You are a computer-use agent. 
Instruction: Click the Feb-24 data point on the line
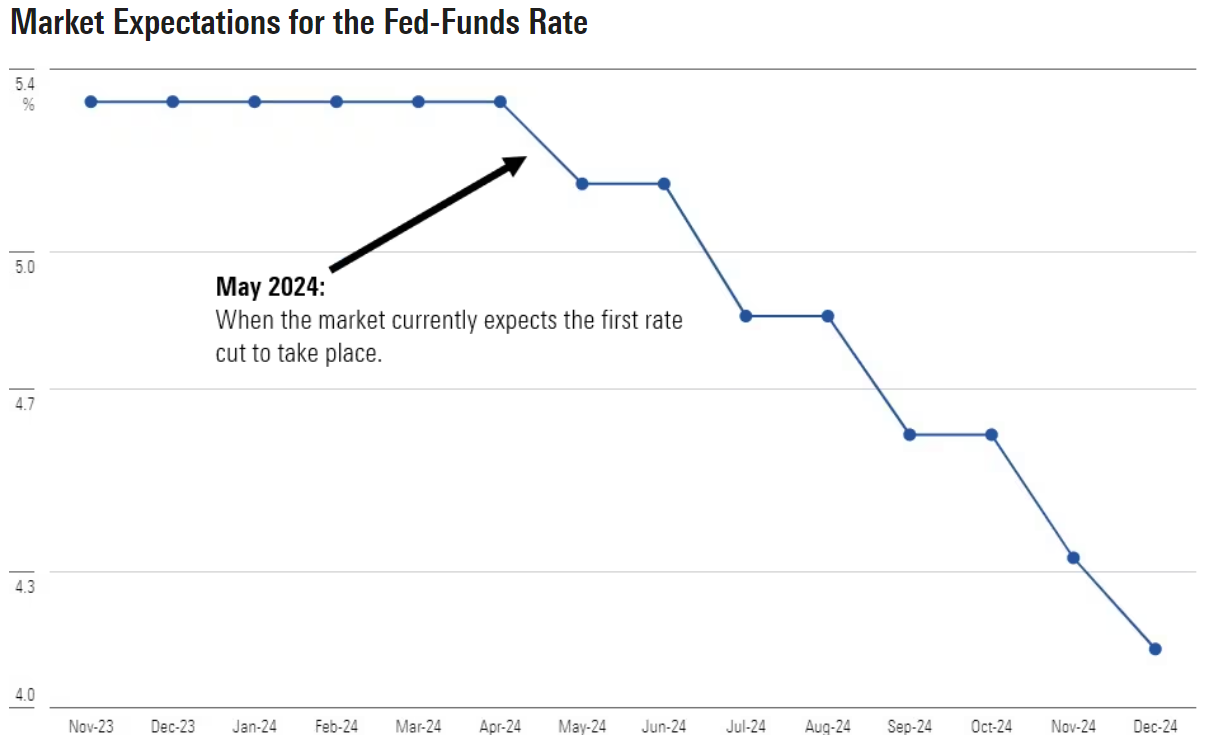337,102
